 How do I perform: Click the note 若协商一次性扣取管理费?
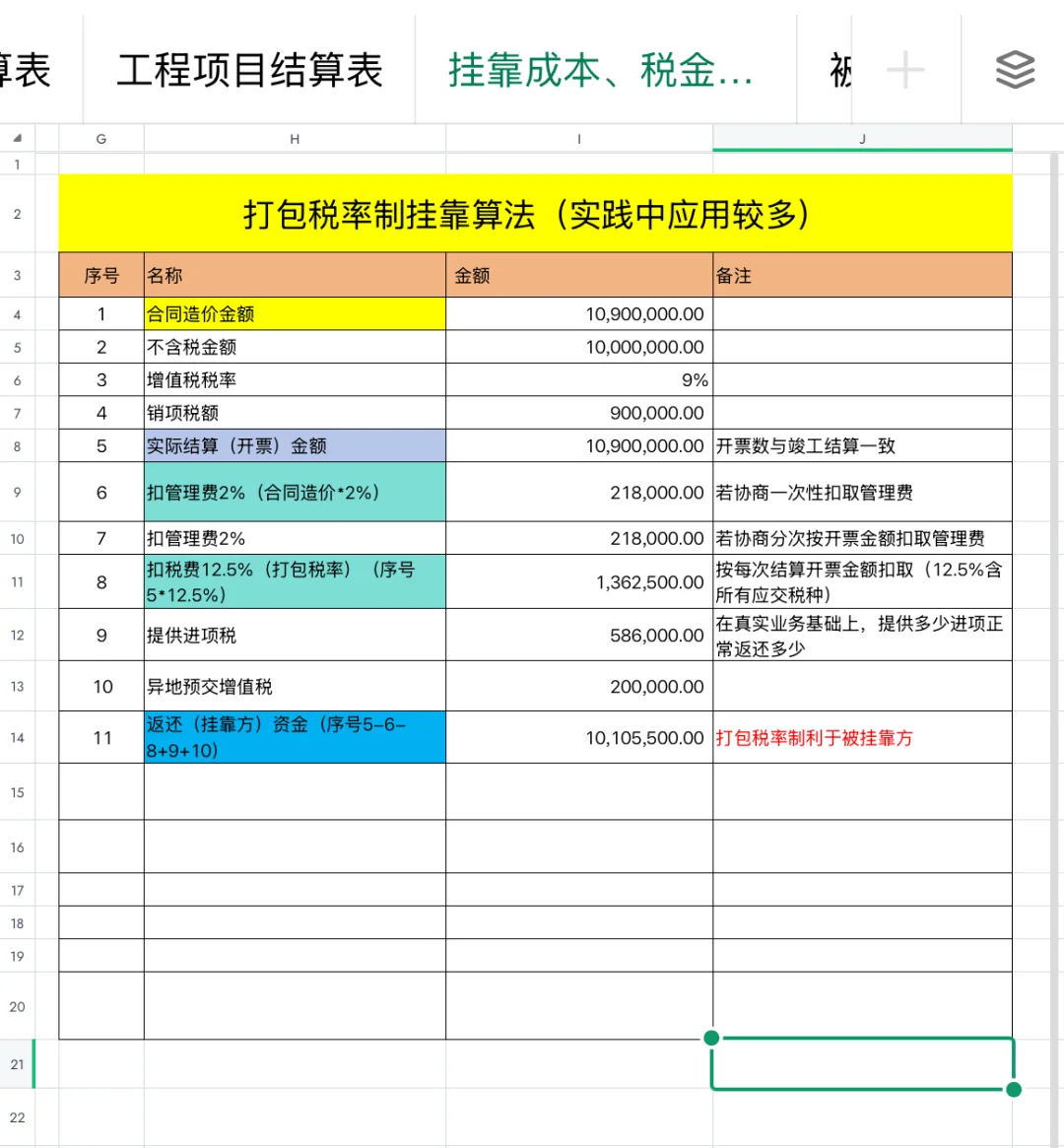pos(862,492)
